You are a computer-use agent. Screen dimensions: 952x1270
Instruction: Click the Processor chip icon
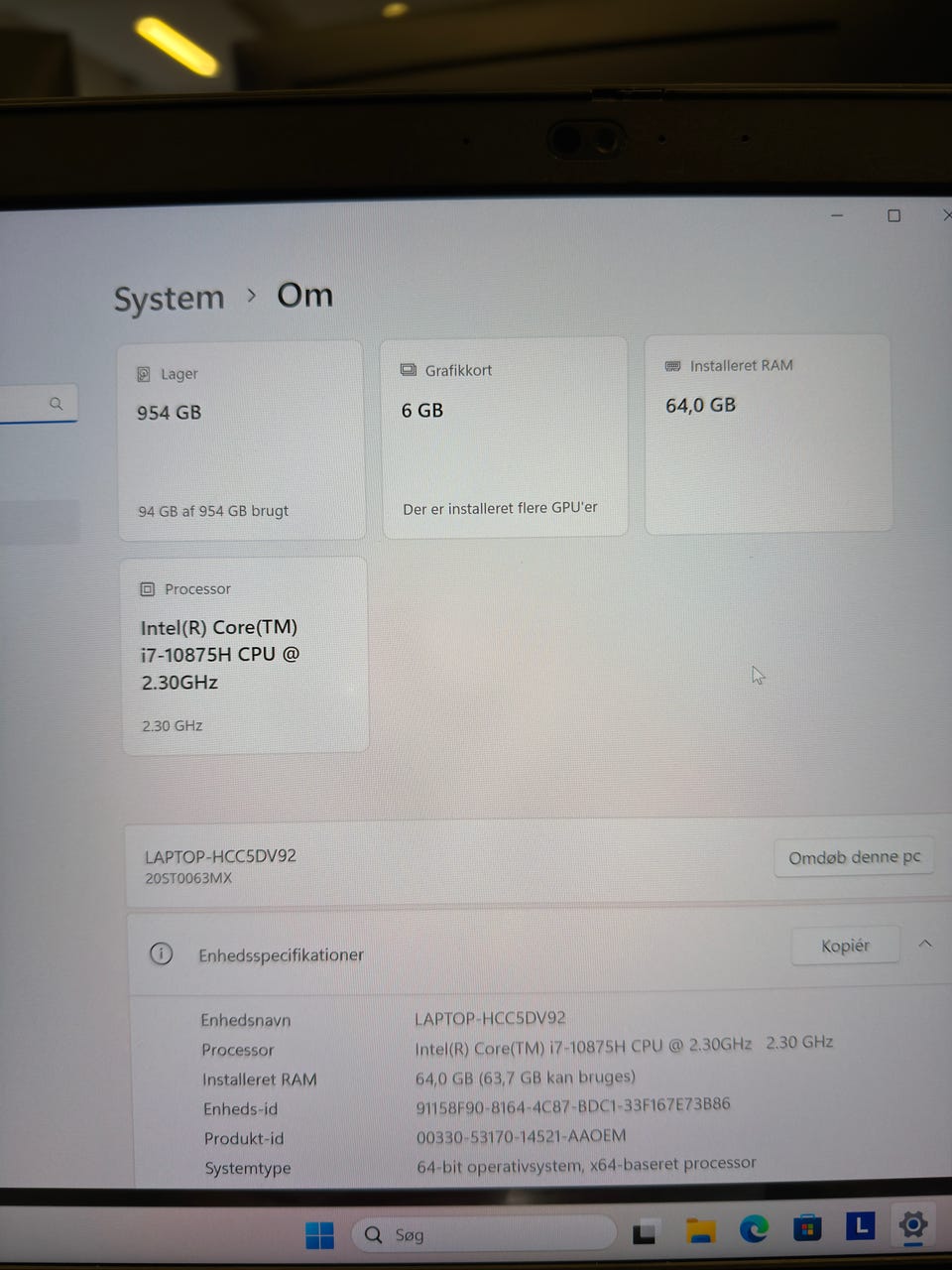(x=147, y=589)
